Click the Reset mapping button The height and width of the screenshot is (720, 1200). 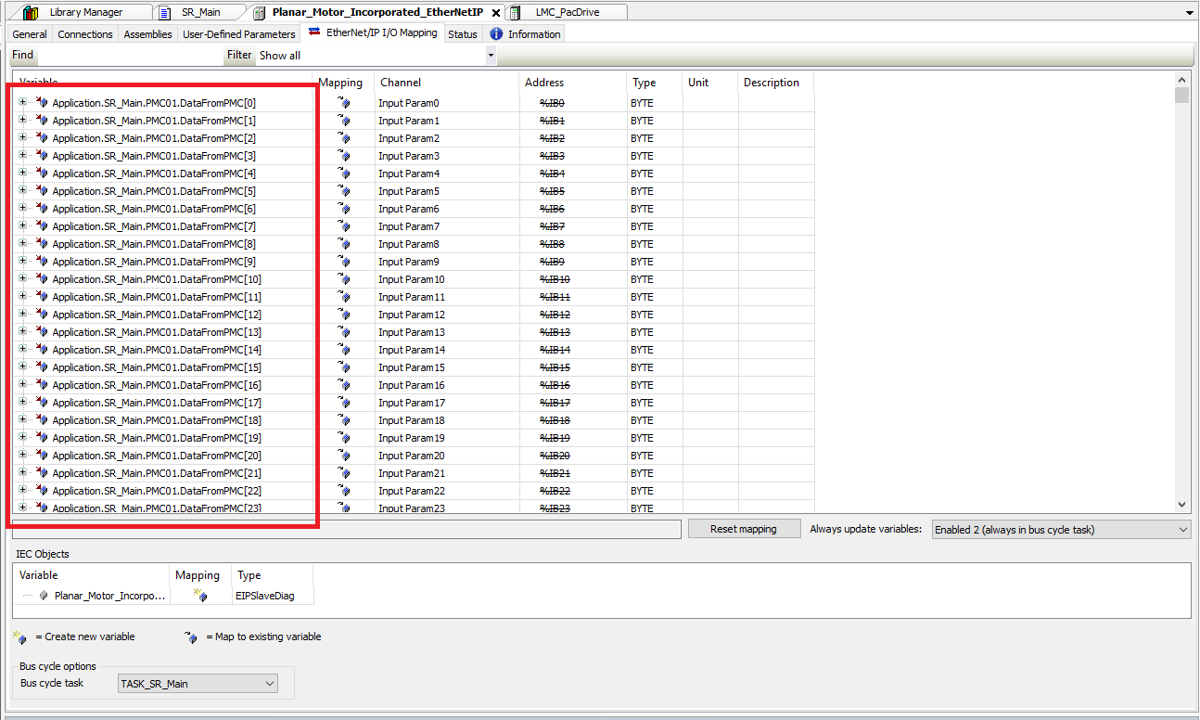(744, 529)
